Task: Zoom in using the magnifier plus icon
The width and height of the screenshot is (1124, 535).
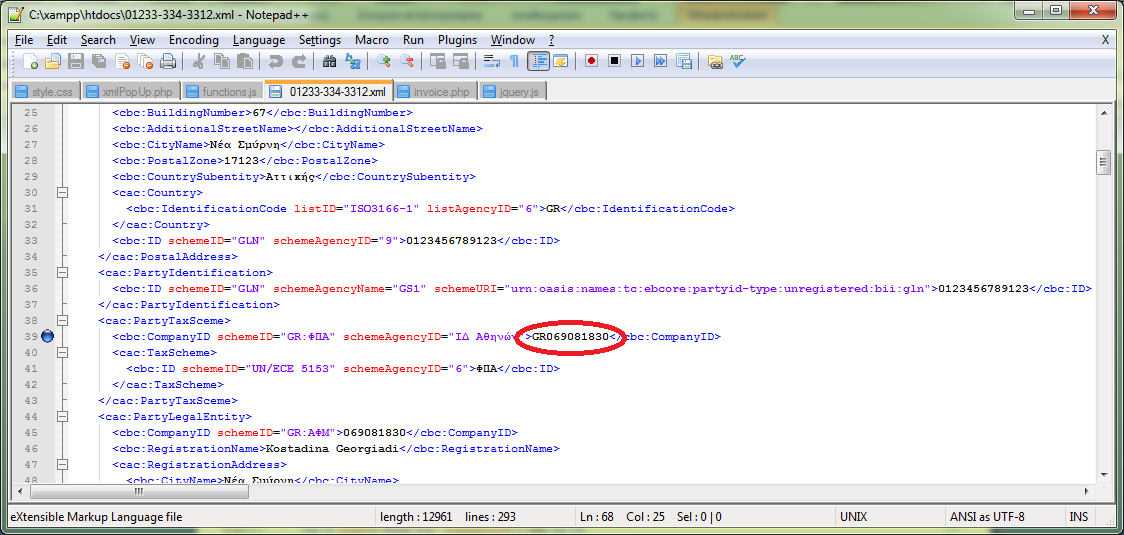Action: [384, 62]
